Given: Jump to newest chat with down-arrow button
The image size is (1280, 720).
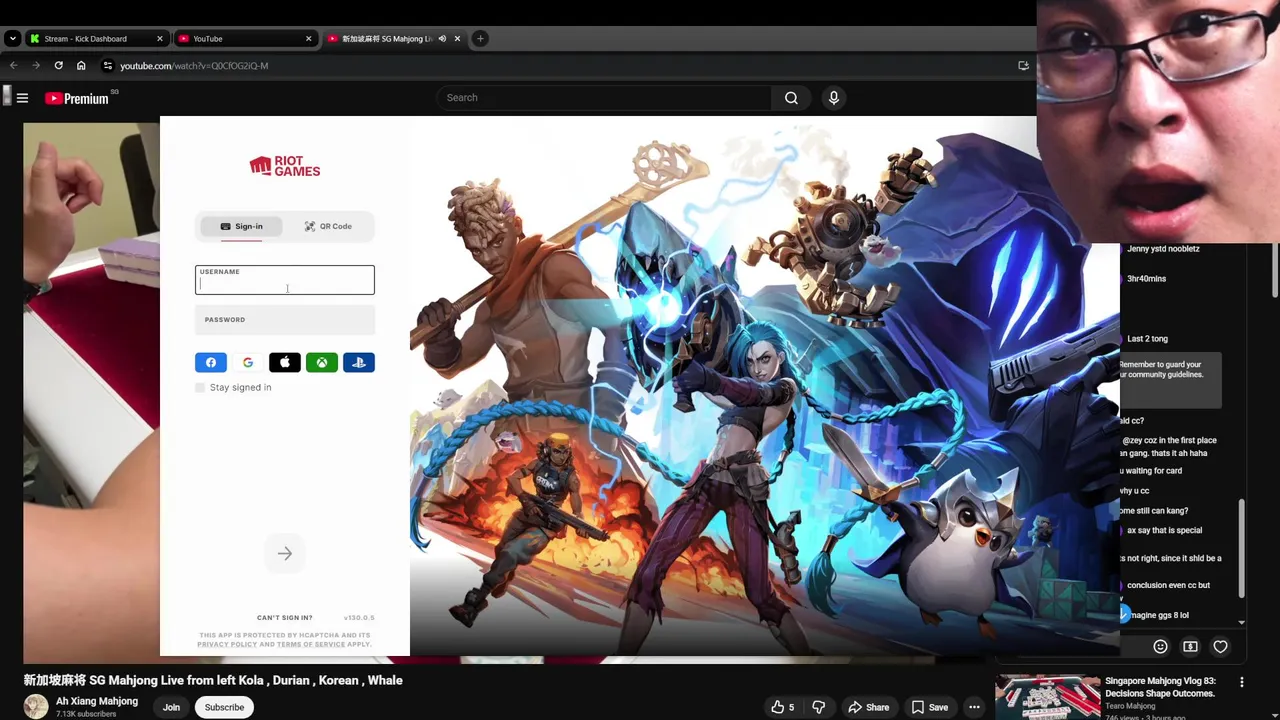Looking at the screenshot, I should click(1124, 614).
